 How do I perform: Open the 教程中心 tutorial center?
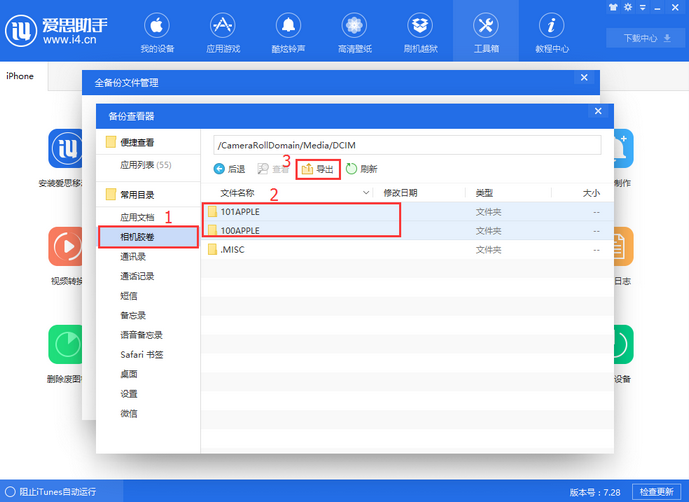coord(551,31)
